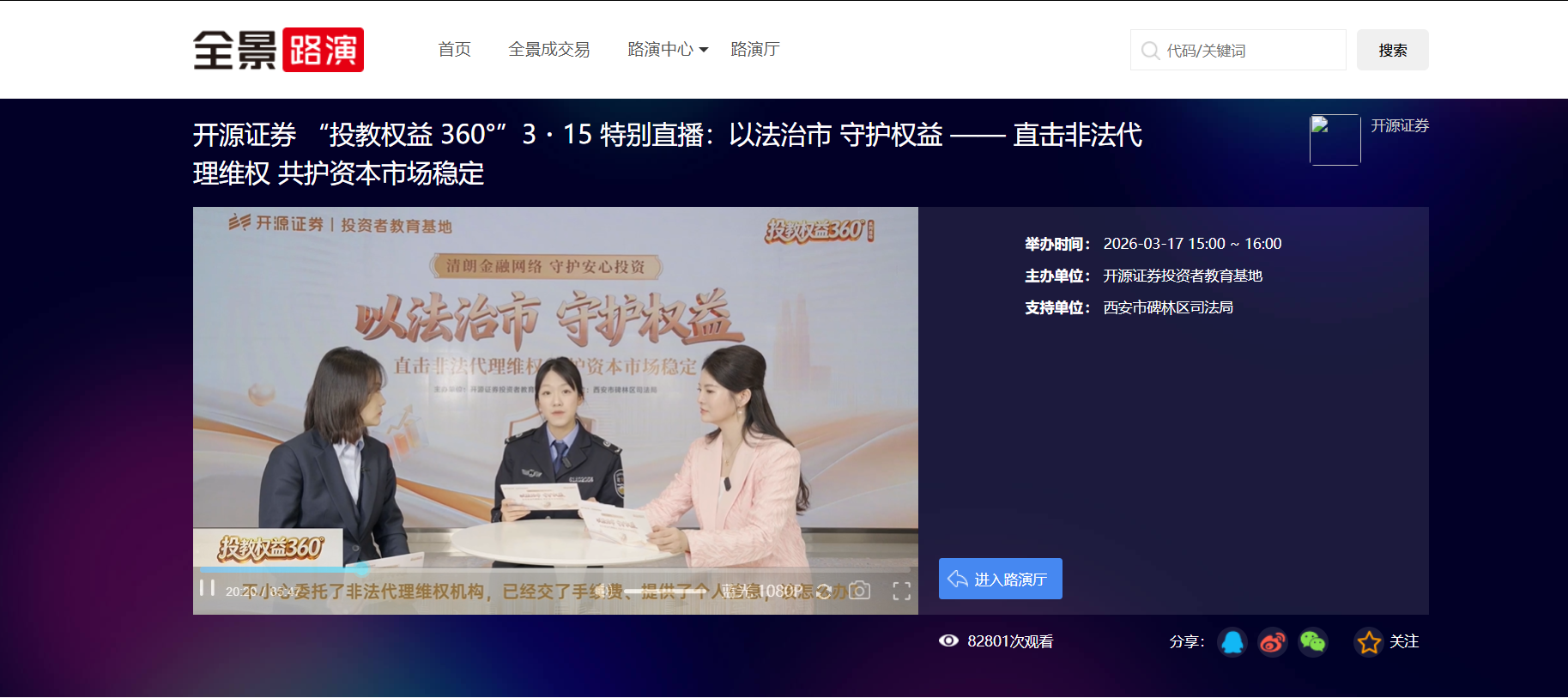Take a video screenshot with camera icon
Screen dimensions: 1568x698
(860, 591)
